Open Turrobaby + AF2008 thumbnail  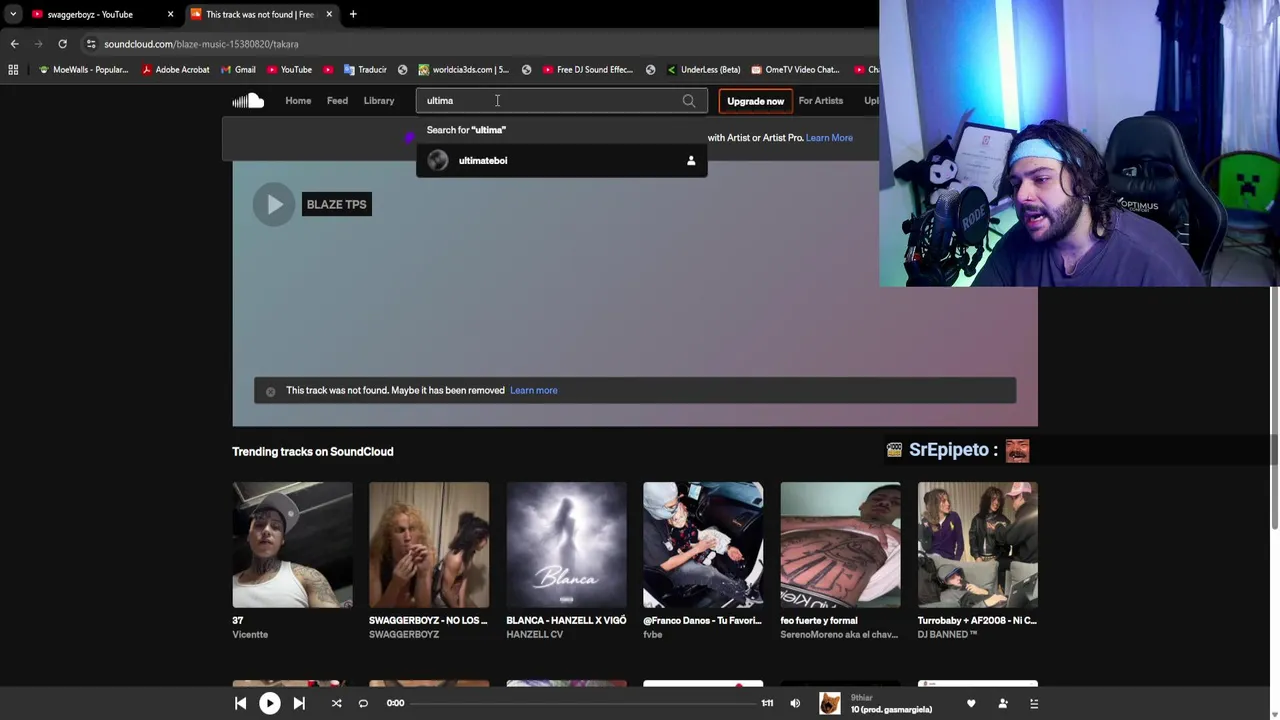click(x=977, y=545)
